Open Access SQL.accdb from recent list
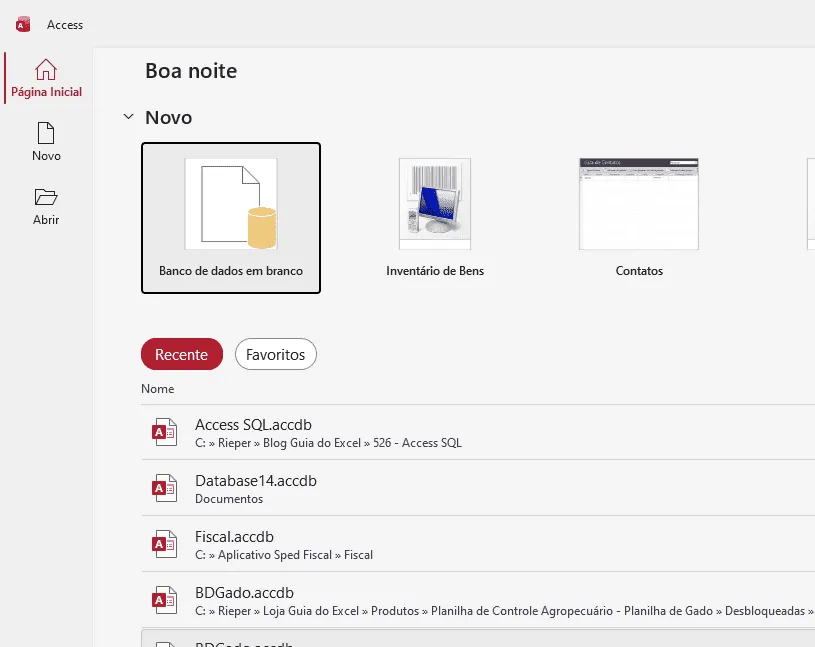 [478, 432]
